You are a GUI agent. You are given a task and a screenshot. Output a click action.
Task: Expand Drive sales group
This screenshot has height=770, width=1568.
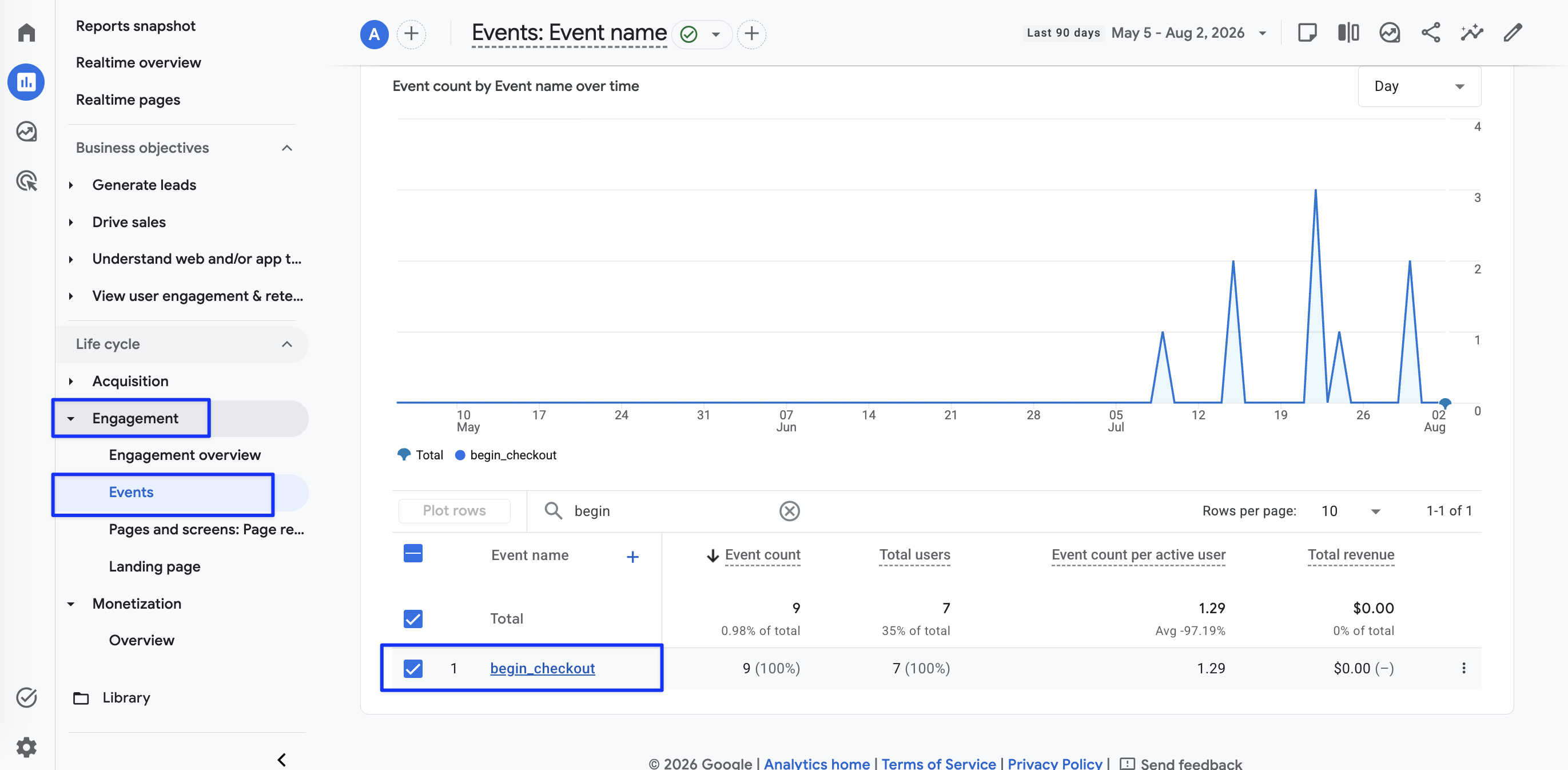pyautogui.click(x=71, y=222)
